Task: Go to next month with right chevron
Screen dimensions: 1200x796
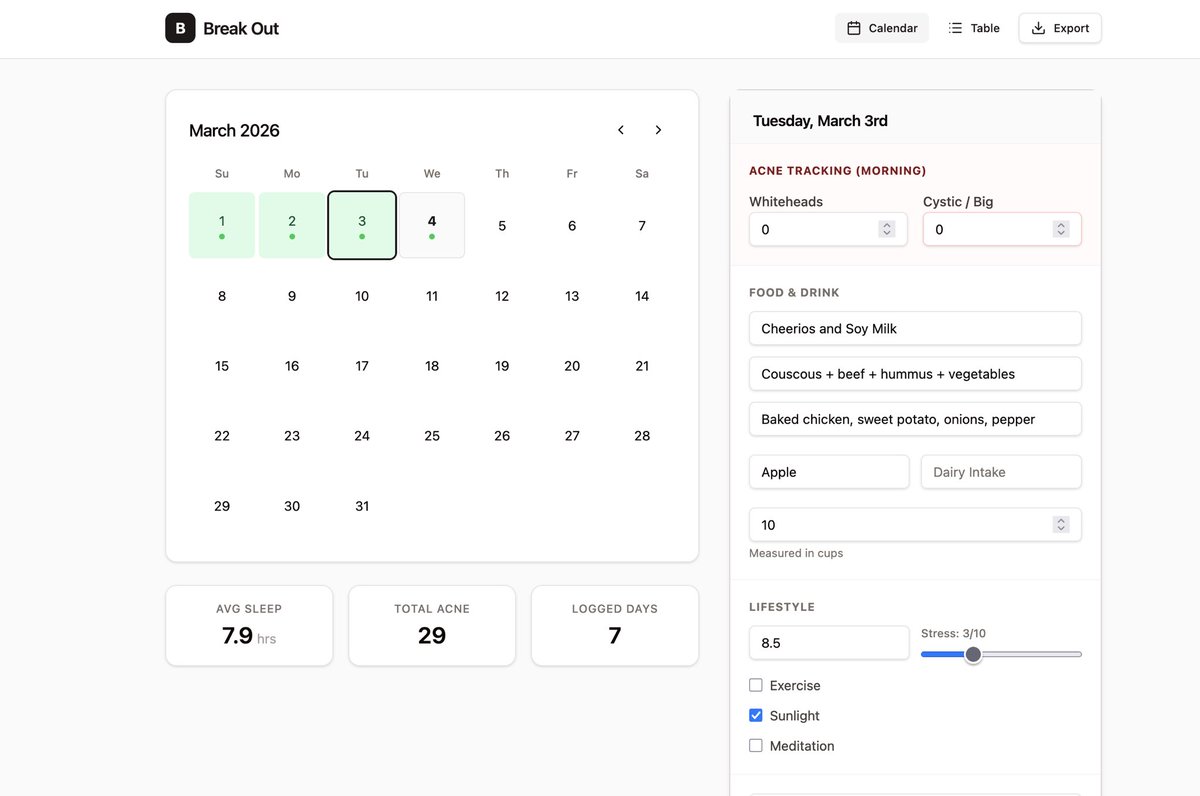Action: 658,130
